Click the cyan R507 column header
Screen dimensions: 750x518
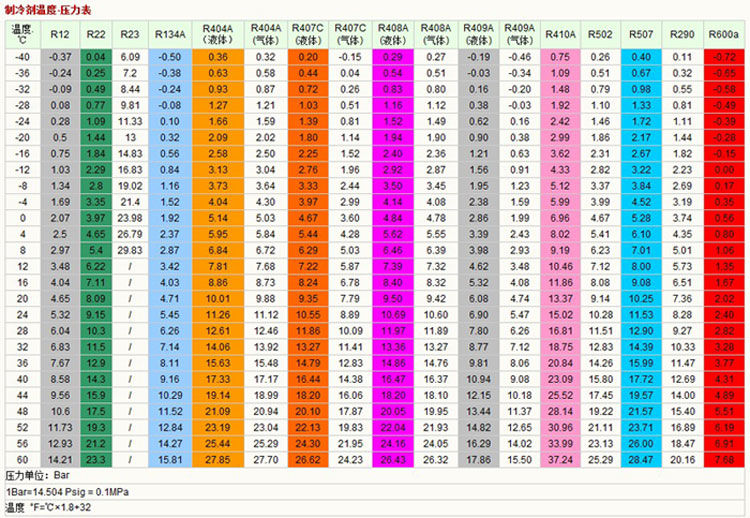(x=641, y=35)
